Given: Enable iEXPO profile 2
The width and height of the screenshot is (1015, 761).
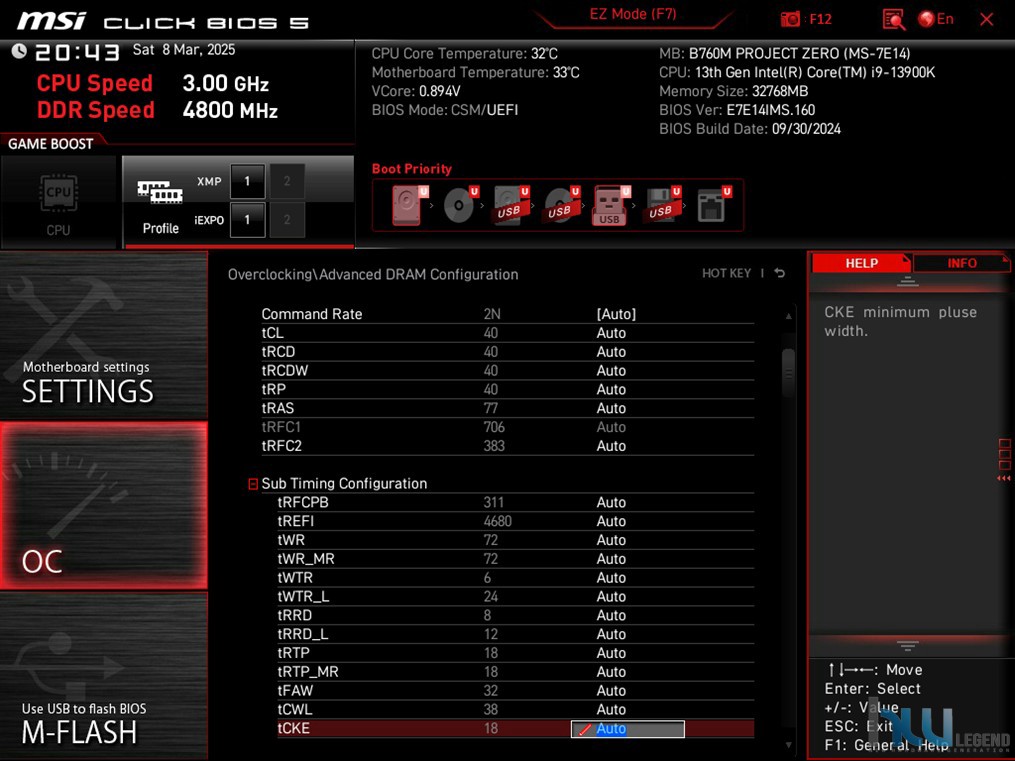Looking at the screenshot, I should [x=287, y=220].
